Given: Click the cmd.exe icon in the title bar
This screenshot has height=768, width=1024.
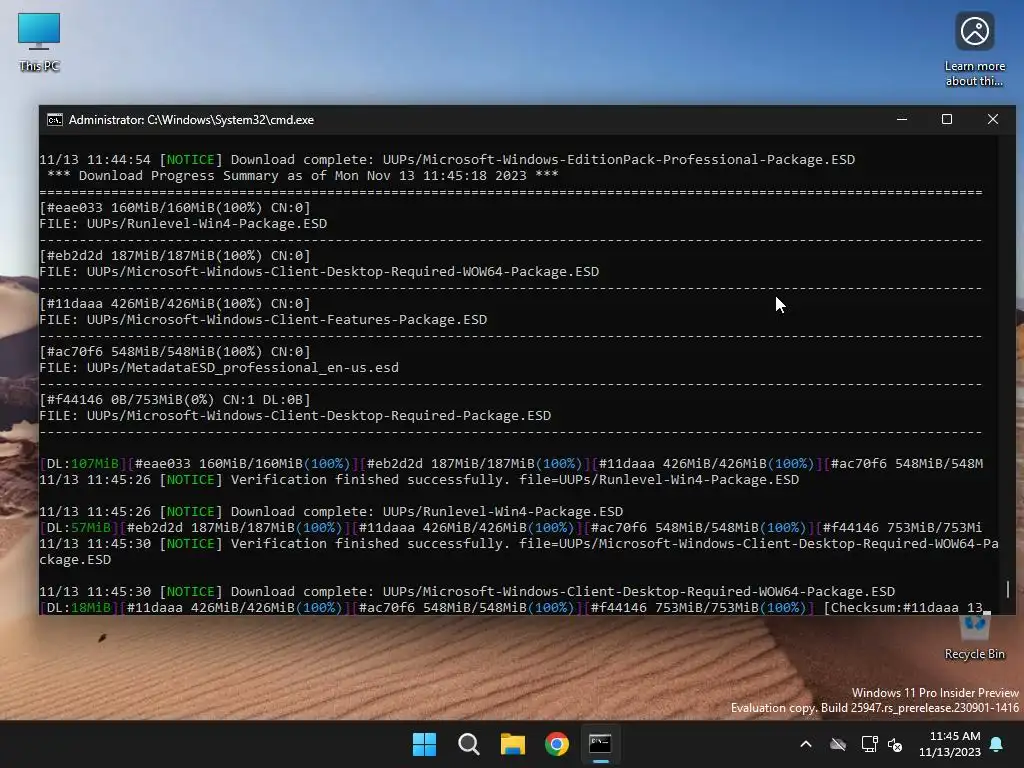Looking at the screenshot, I should click(x=55, y=120).
